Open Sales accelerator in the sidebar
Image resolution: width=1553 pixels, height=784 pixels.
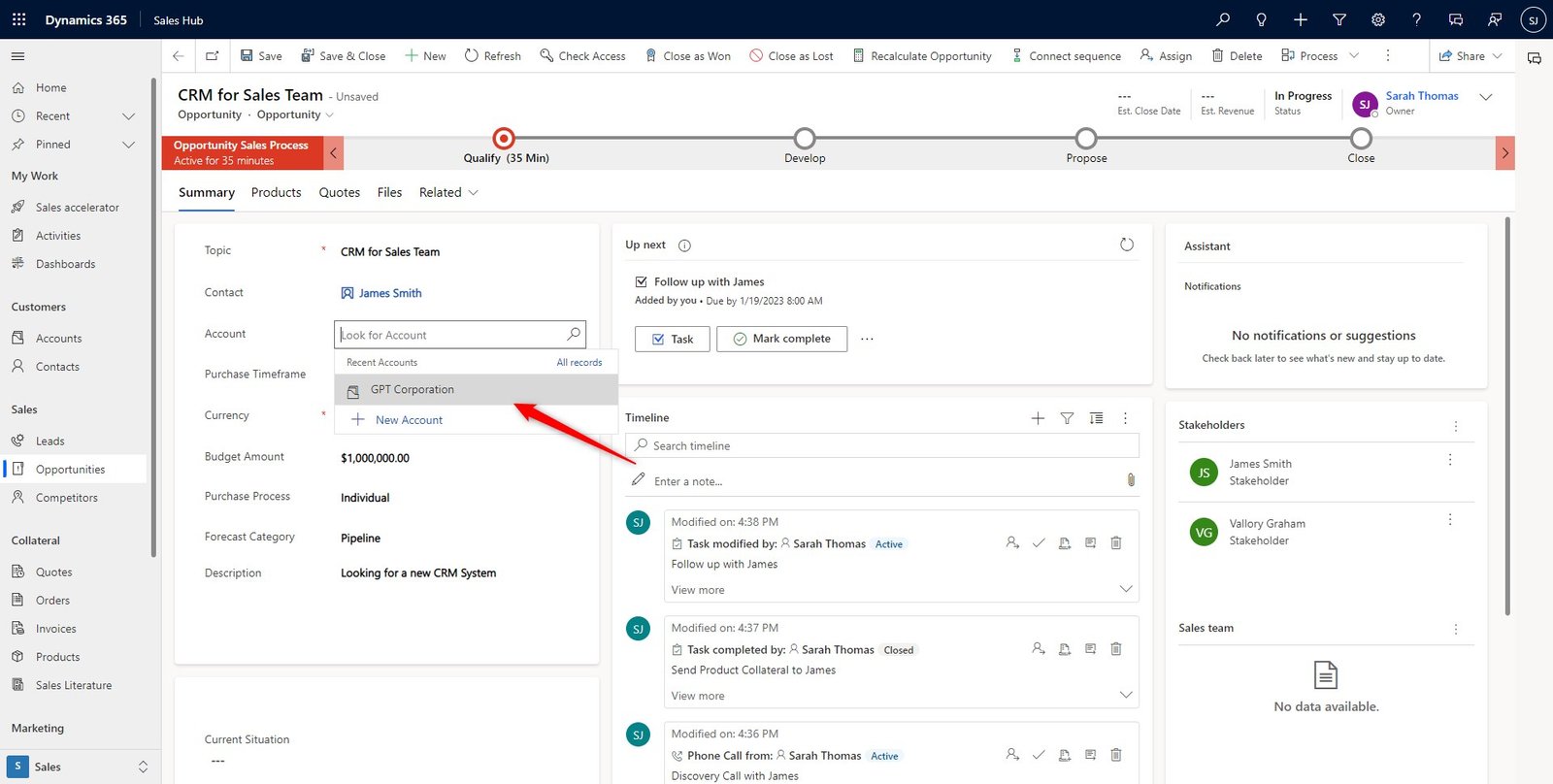76,208
